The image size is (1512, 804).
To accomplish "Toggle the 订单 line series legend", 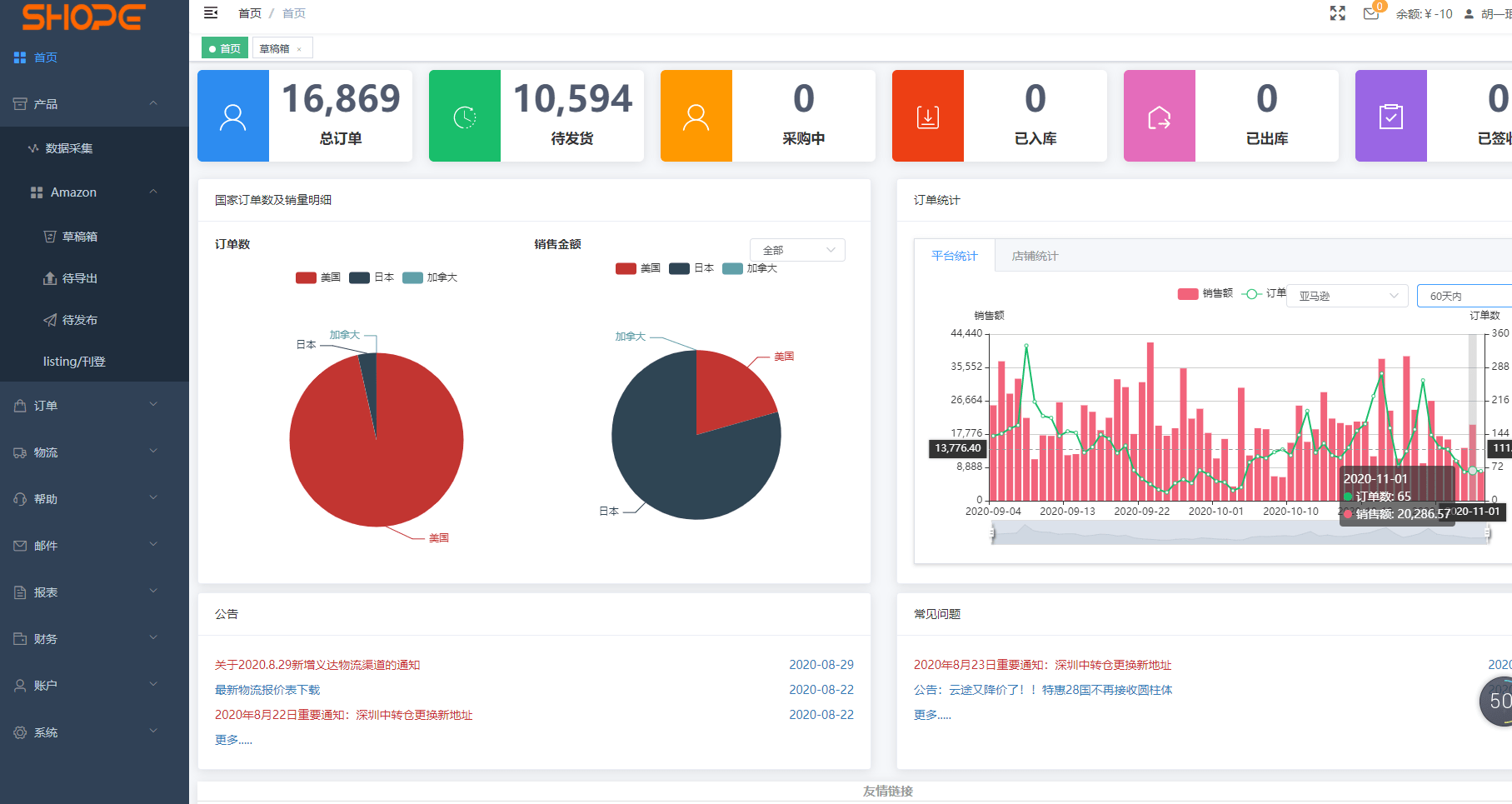I will (x=1263, y=293).
